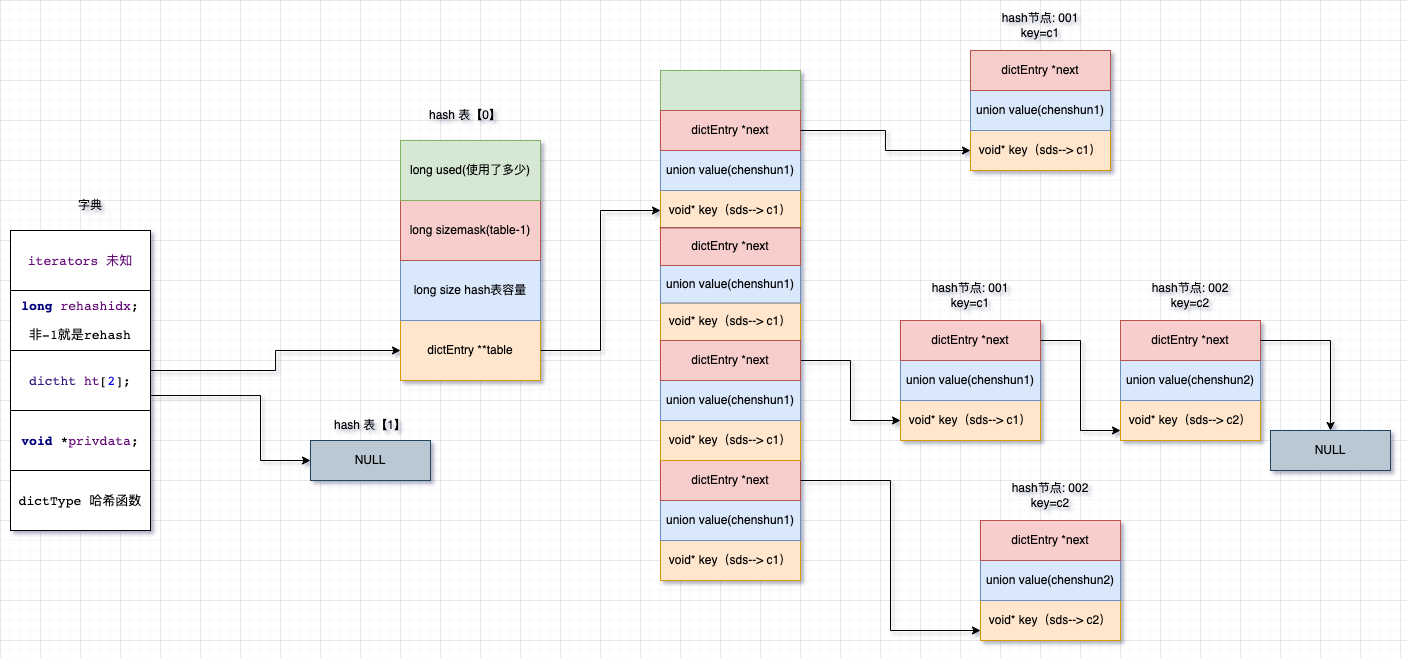Image resolution: width=1407 pixels, height=658 pixels.
Task: Select hash节点: 001 label above the chained node
Action: coord(970,288)
